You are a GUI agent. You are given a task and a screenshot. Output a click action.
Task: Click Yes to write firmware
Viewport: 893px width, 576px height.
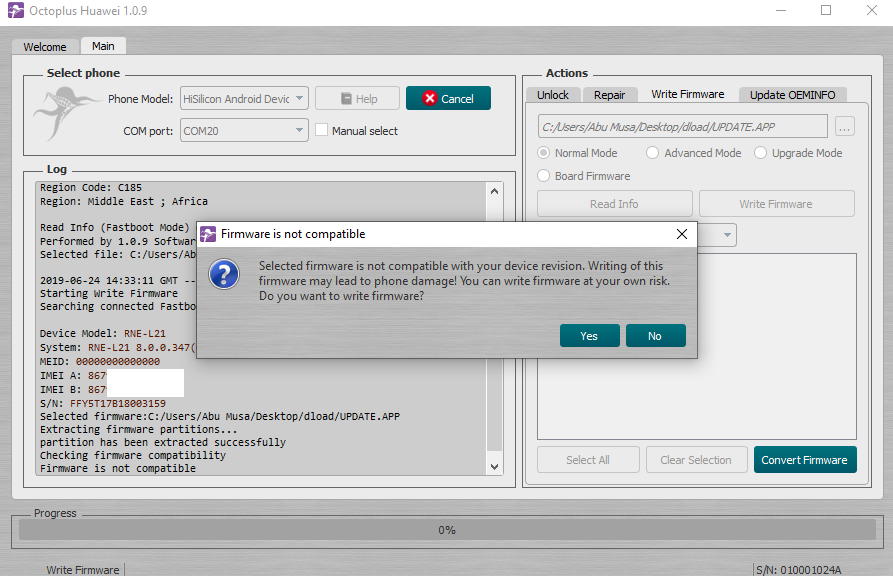click(589, 336)
